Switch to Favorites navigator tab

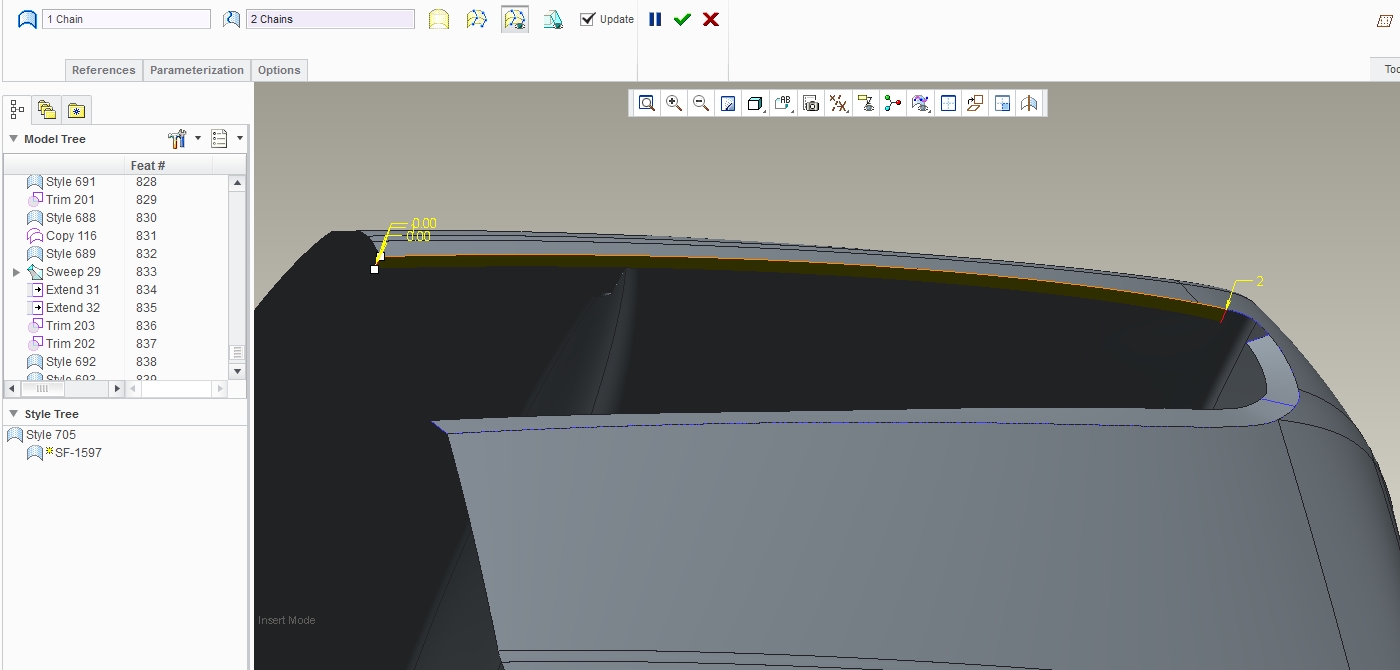click(x=76, y=110)
